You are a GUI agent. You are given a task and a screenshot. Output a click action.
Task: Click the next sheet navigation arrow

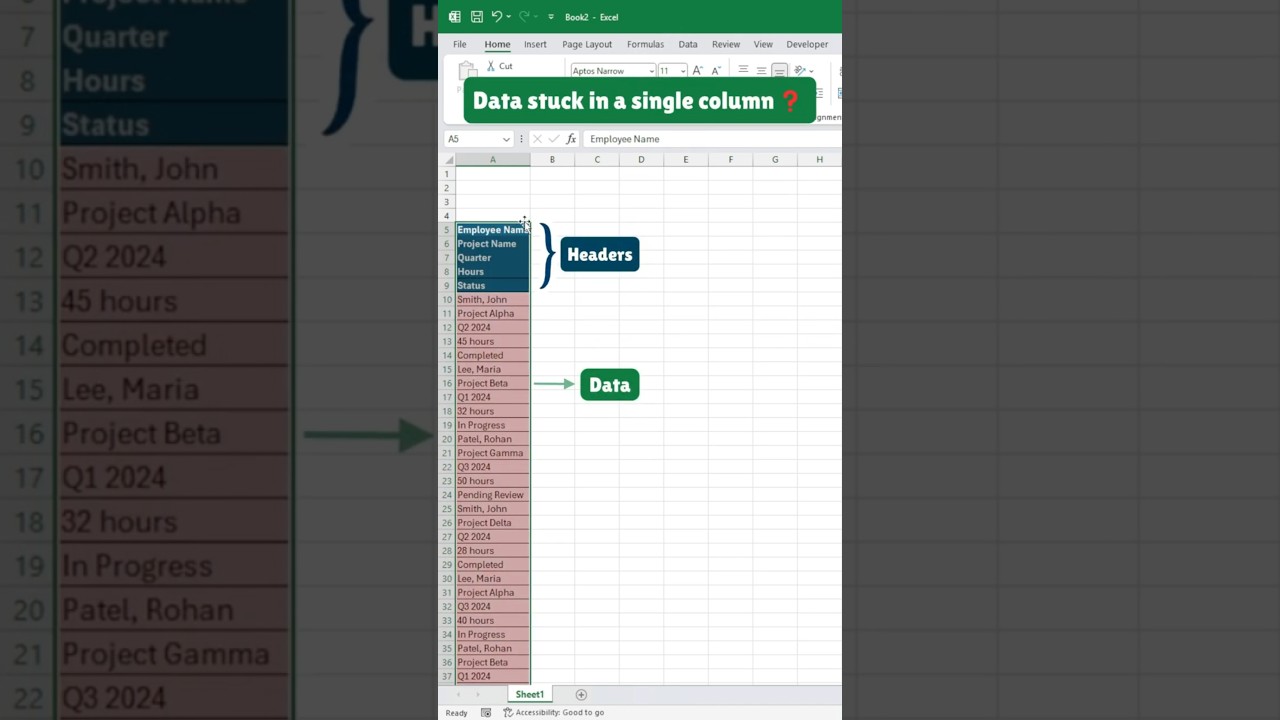click(x=478, y=695)
